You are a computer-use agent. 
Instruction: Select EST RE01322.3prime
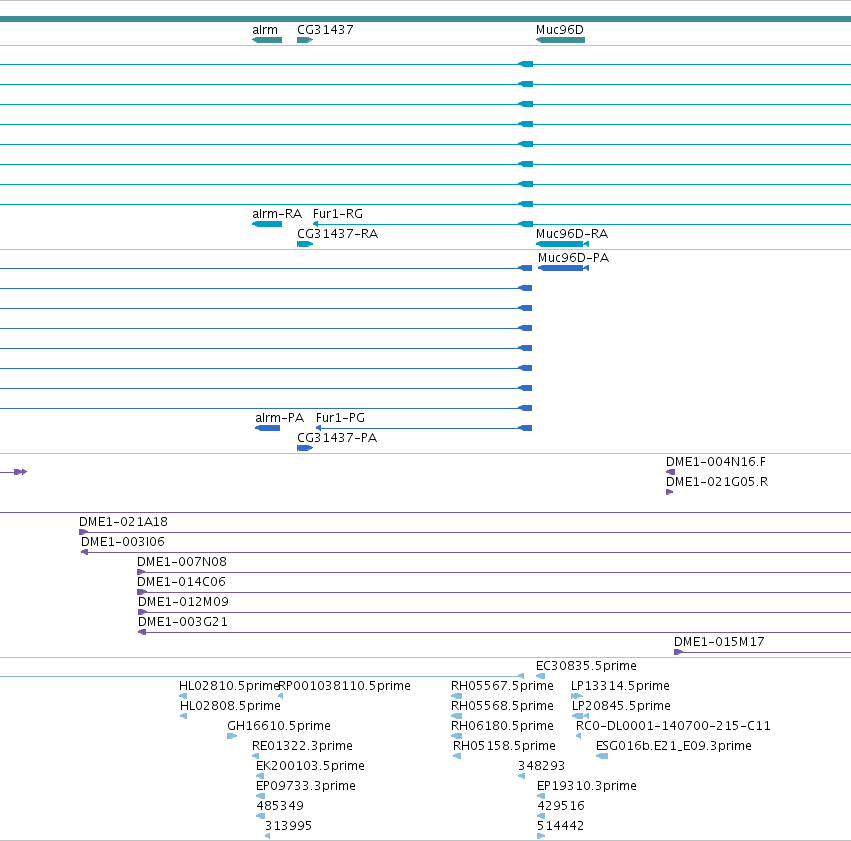256,756
